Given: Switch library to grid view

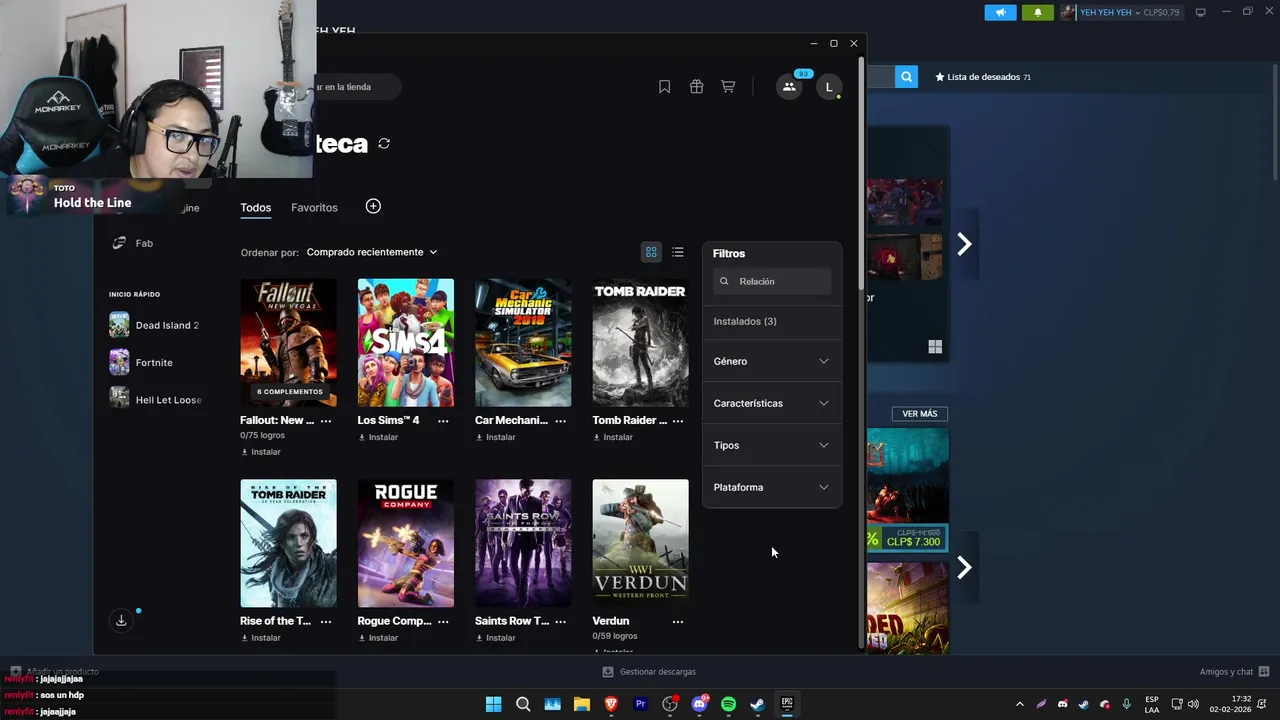Looking at the screenshot, I should tap(651, 252).
